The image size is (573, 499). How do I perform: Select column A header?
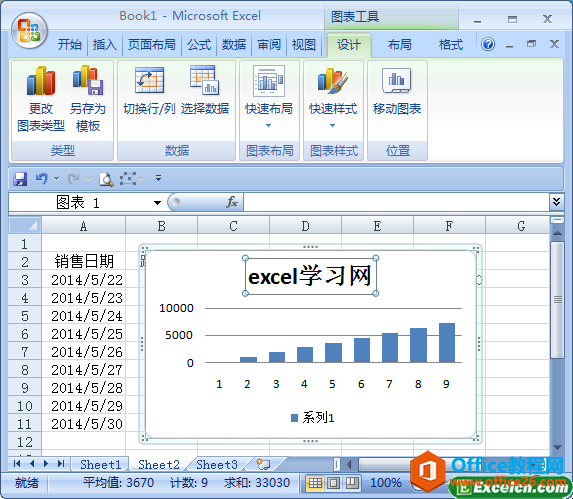click(x=84, y=226)
